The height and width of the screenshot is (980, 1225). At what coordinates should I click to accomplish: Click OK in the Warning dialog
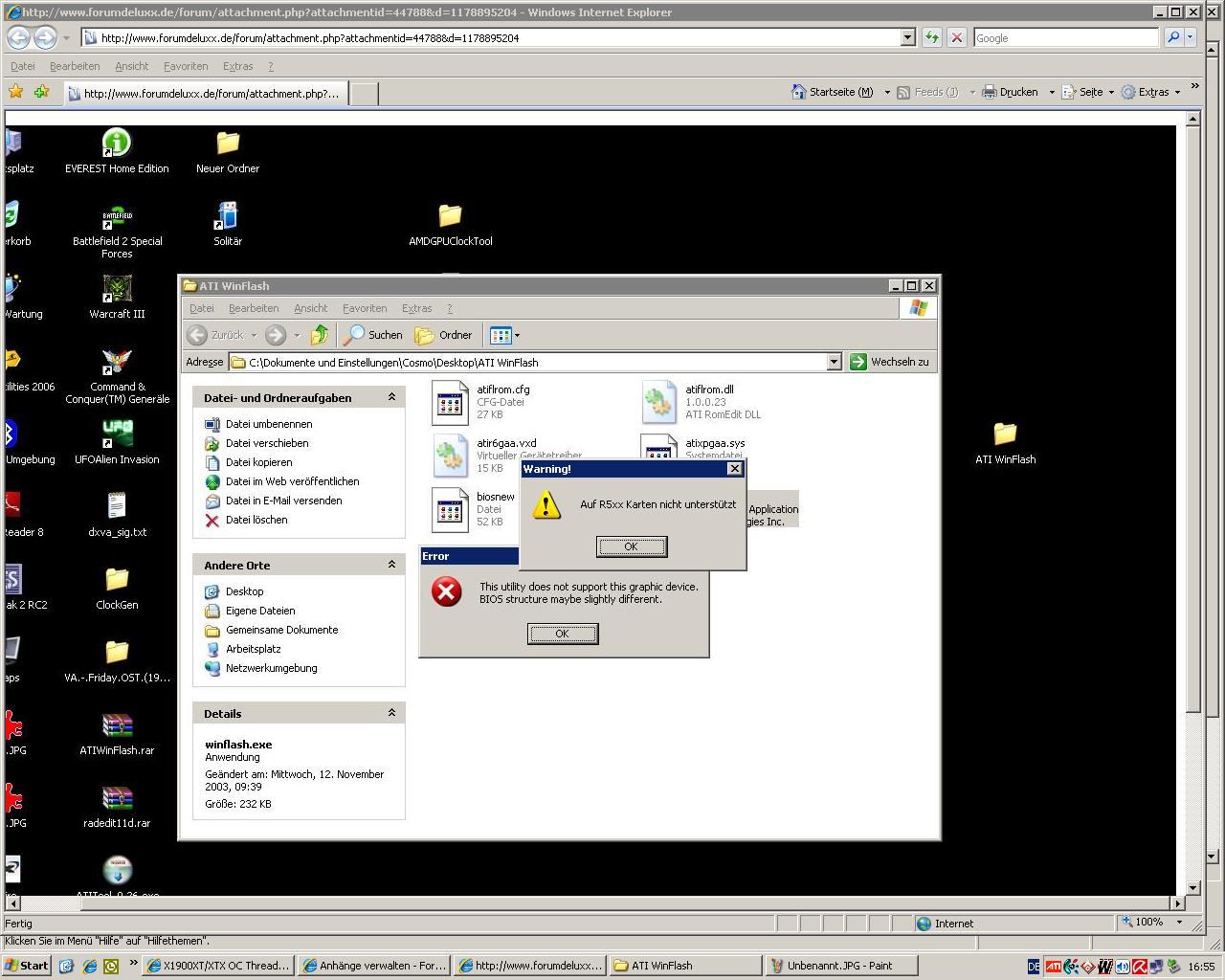tap(632, 546)
